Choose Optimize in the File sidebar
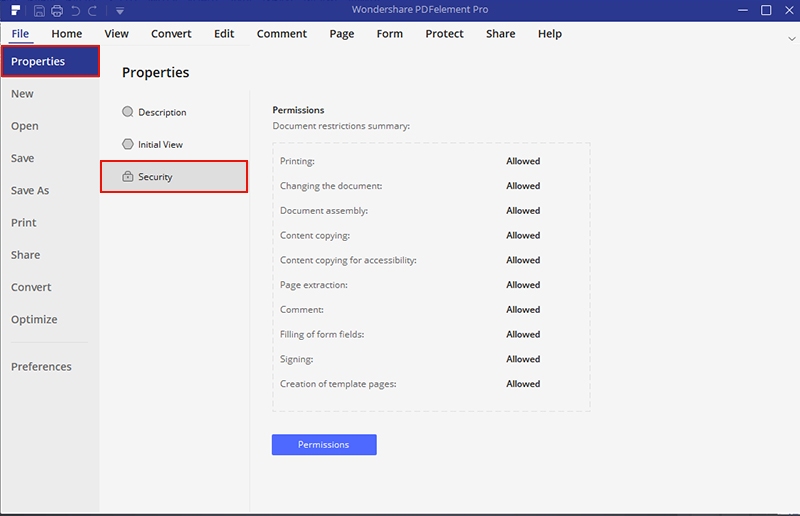This screenshot has height=516, width=800. point(34,320)
